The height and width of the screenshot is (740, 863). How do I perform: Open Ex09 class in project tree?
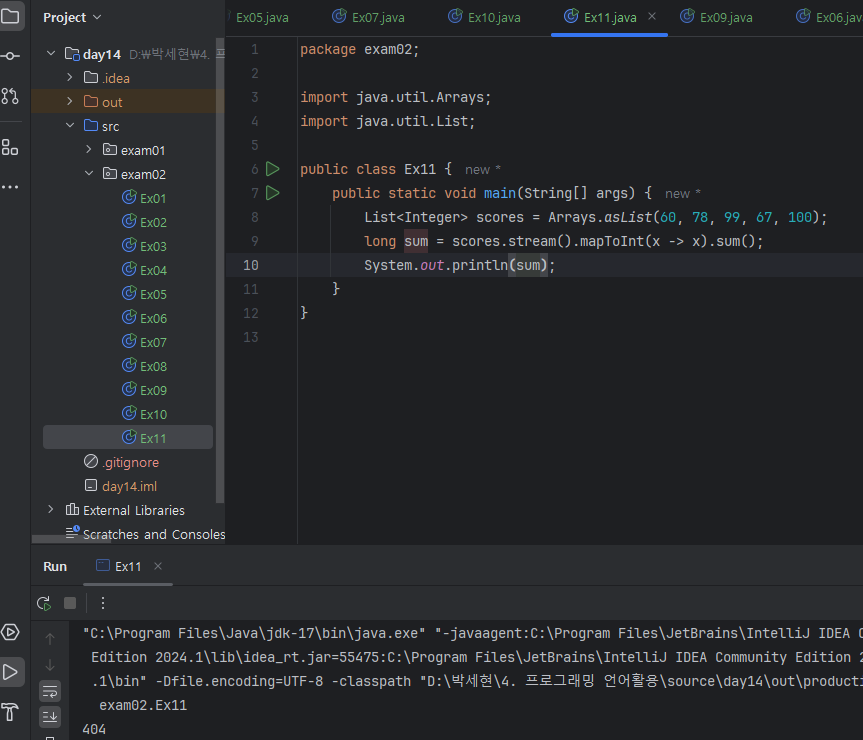pos(144,390)
